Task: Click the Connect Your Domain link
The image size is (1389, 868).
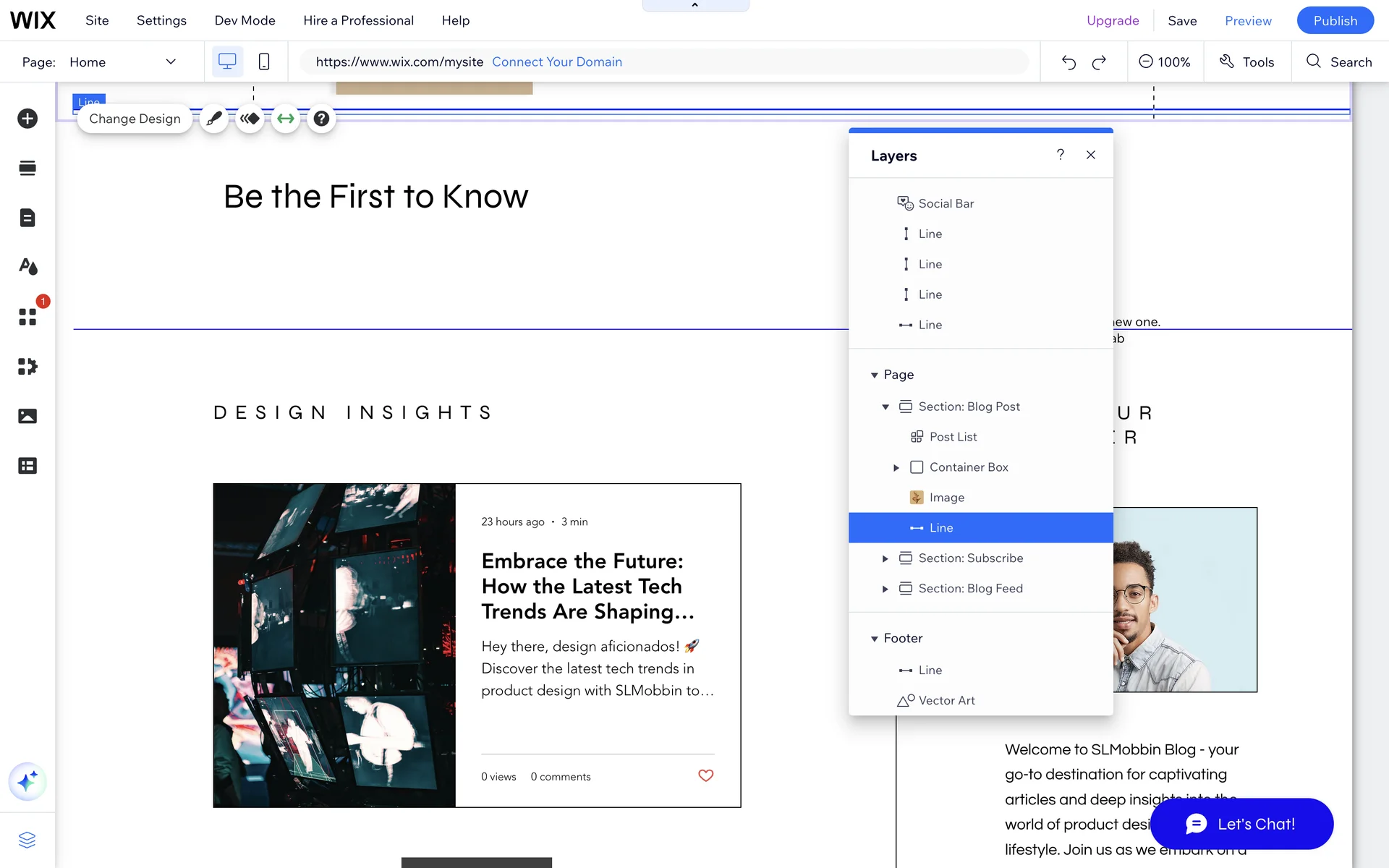Action: (x=556, y=61)
